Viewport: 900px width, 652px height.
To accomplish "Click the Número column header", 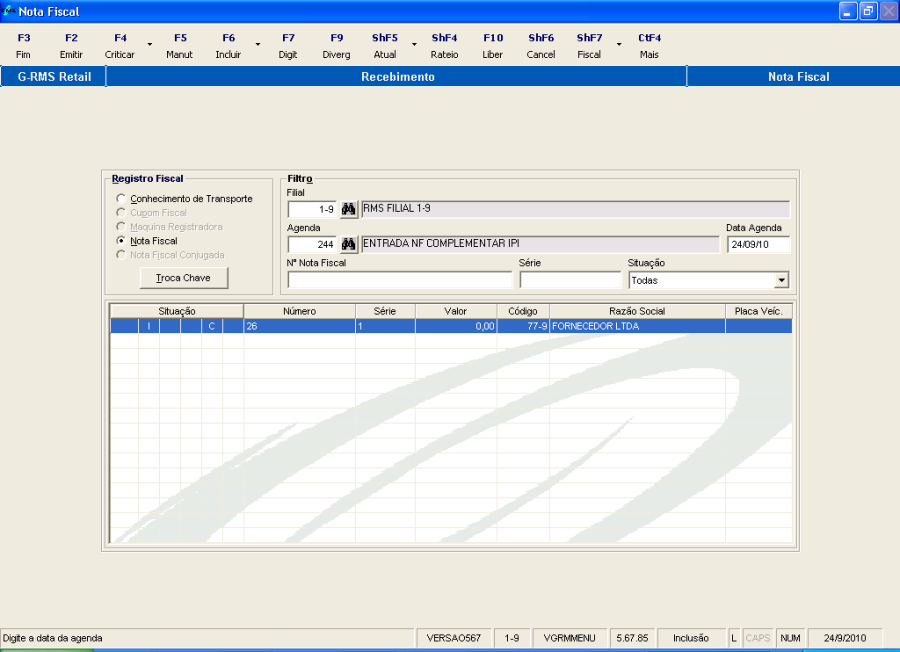I will pyautogui.click(x=300, y=311).
